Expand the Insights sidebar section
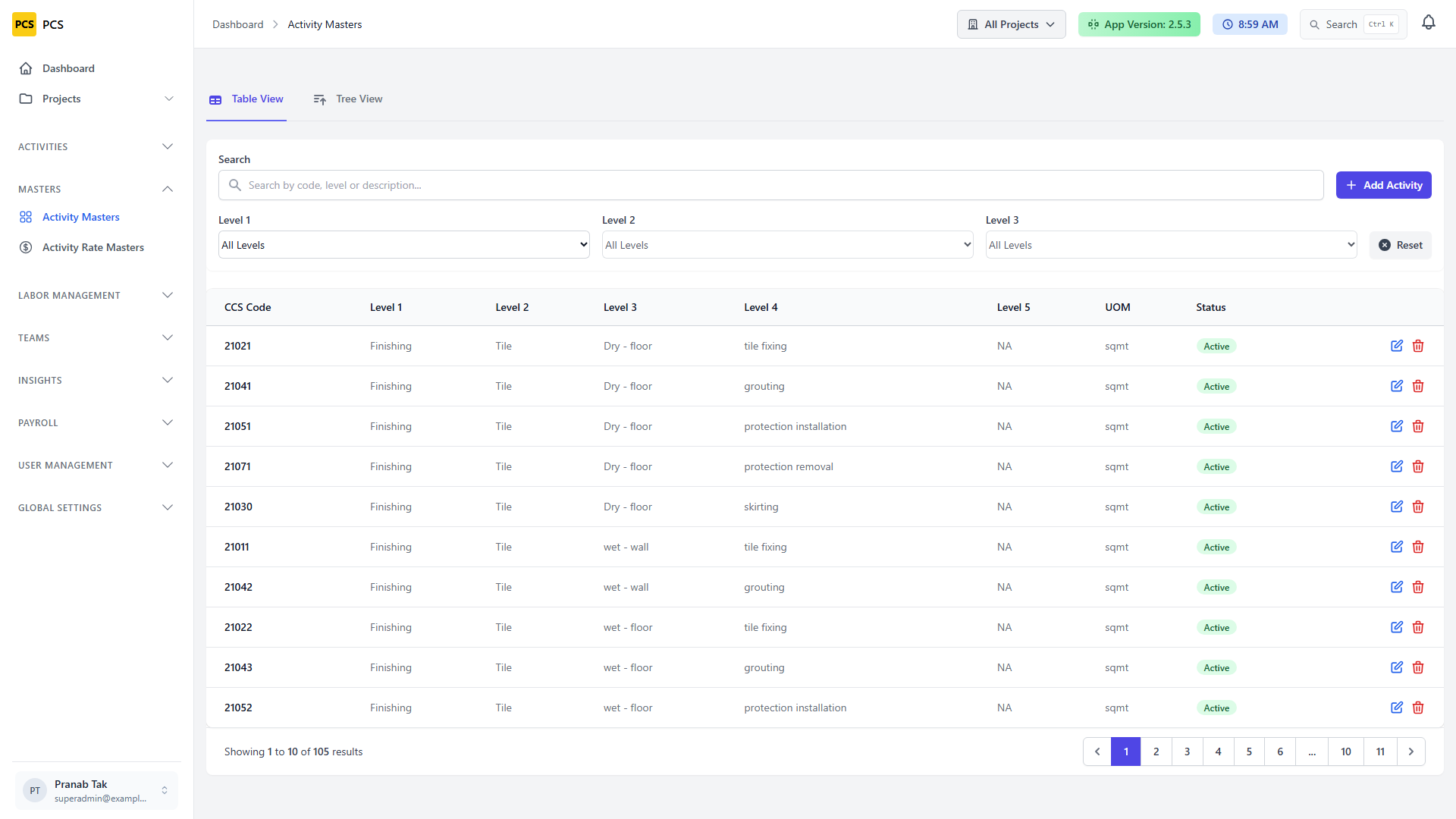The width and height of the screenshot is (1456, 819). click(96, 380)
